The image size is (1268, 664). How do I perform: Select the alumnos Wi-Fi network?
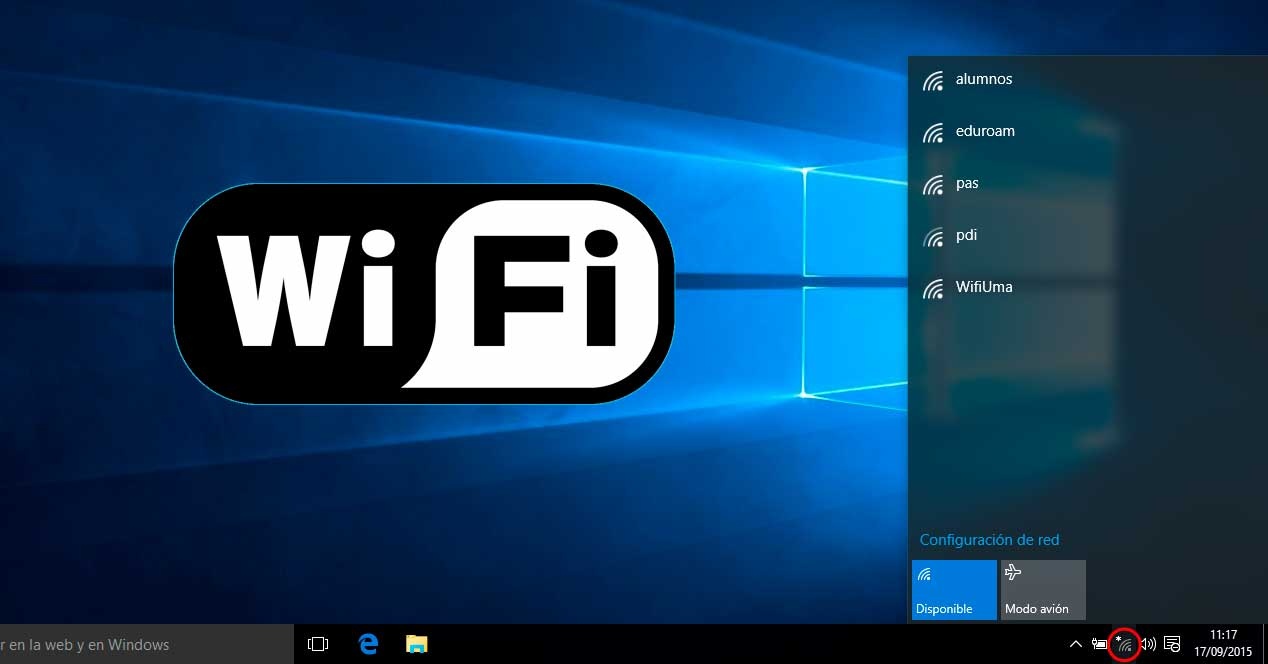pos(984,79)
